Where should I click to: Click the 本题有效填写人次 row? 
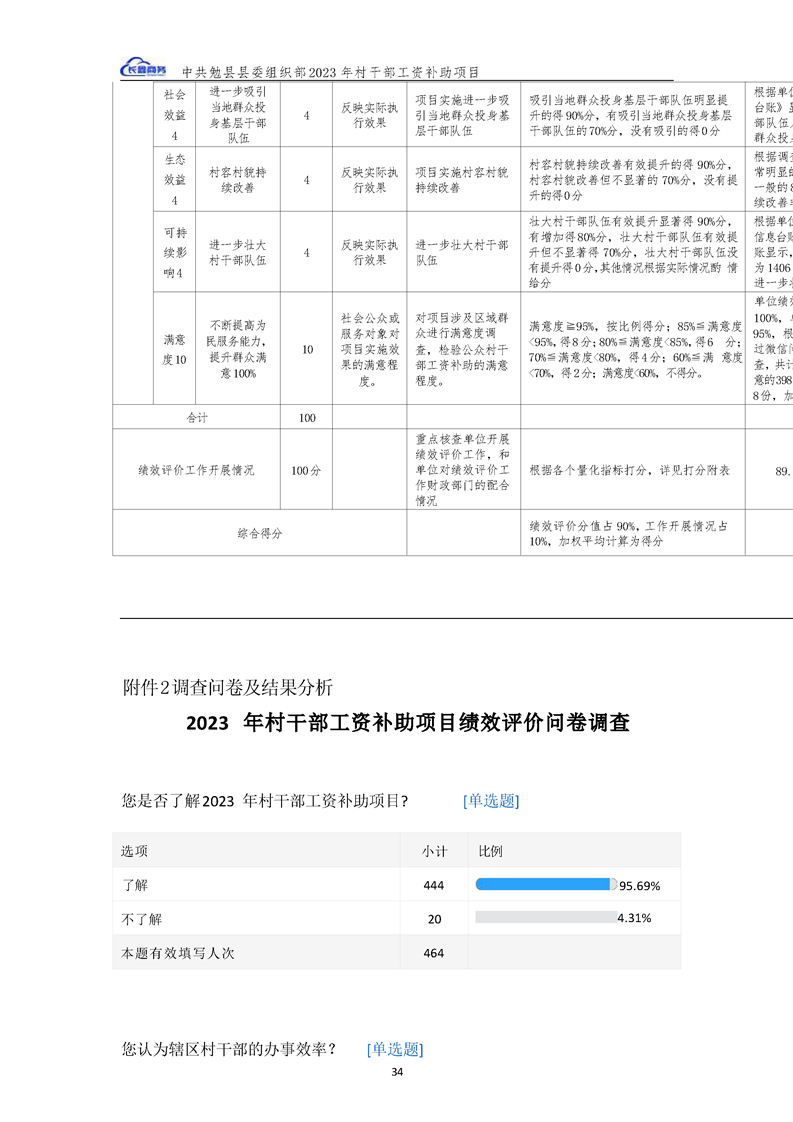click(x=178, y=953)
